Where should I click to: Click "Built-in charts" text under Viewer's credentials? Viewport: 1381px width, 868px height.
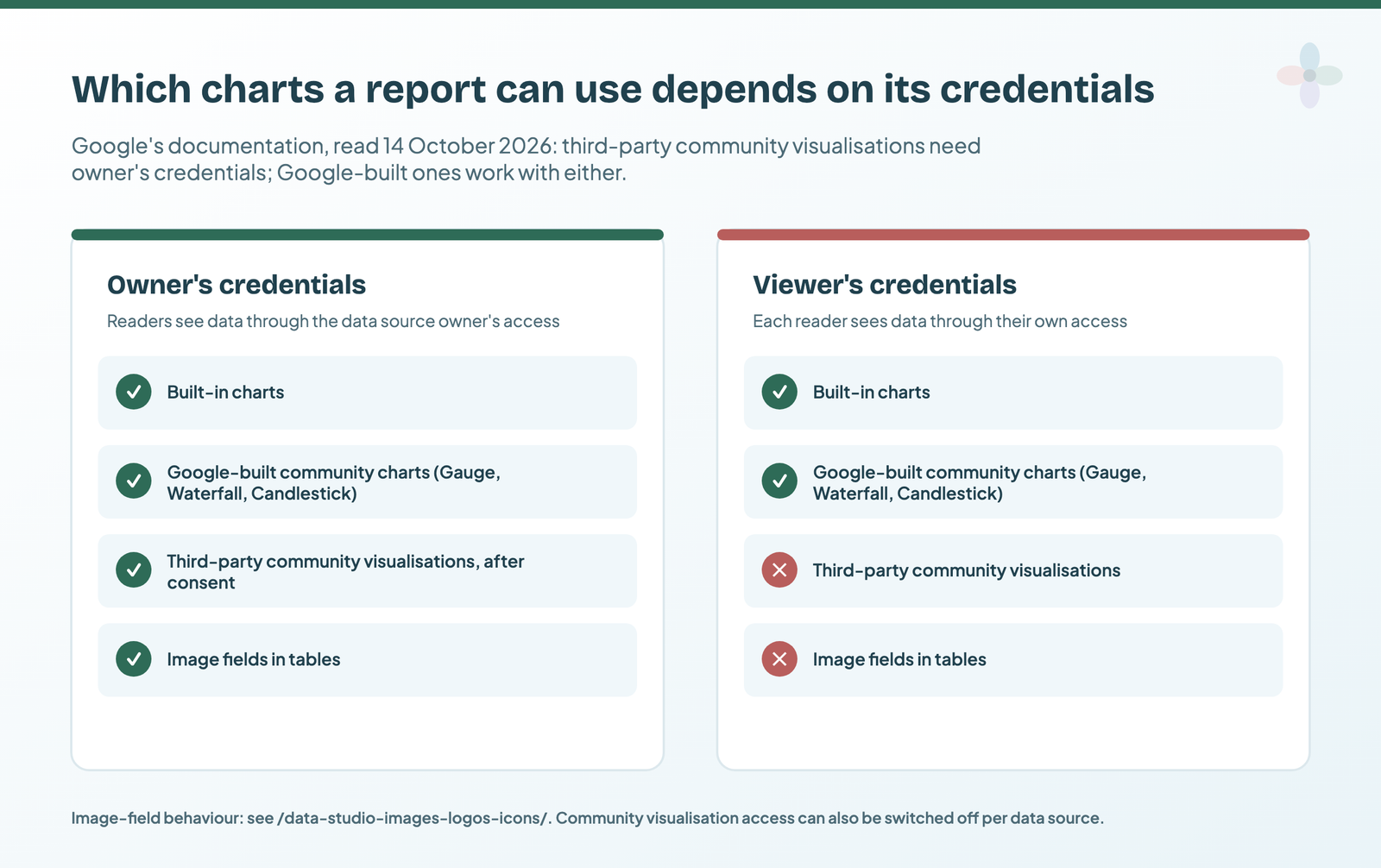pos(872,392)
